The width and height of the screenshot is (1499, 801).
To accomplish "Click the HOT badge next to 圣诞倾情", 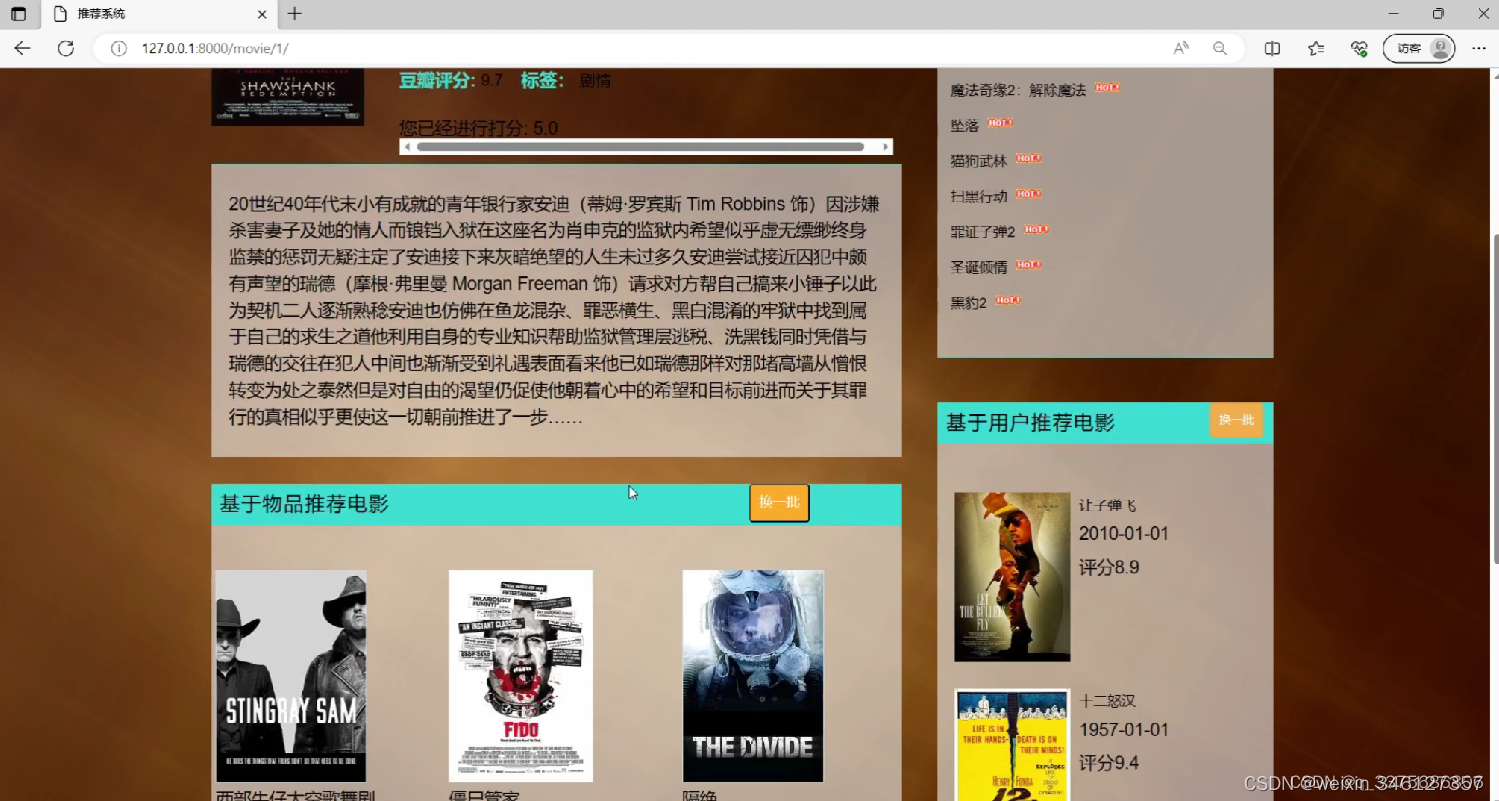I will click(x=1030, y=264).
